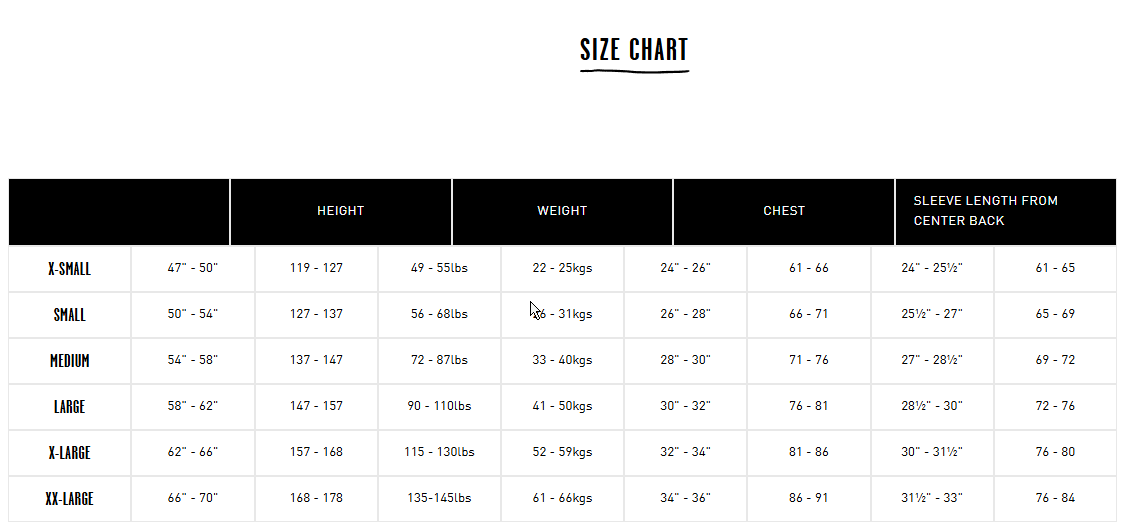The width and height of the screenshot is (1123, 529).
Task: Click the 49 - 55lbs weight cell
Action: tap(439, 268)
